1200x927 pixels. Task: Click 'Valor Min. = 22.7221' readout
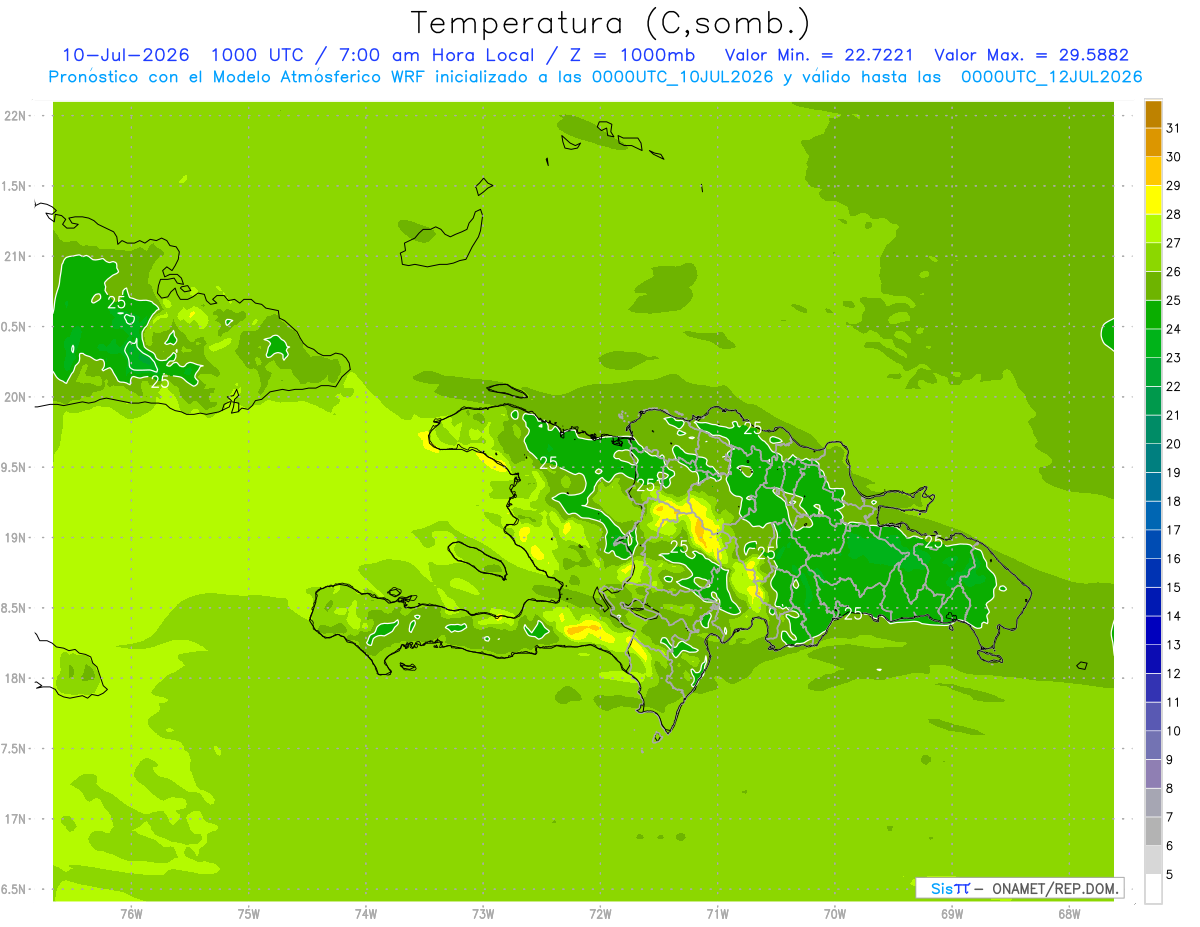point(820,55)
